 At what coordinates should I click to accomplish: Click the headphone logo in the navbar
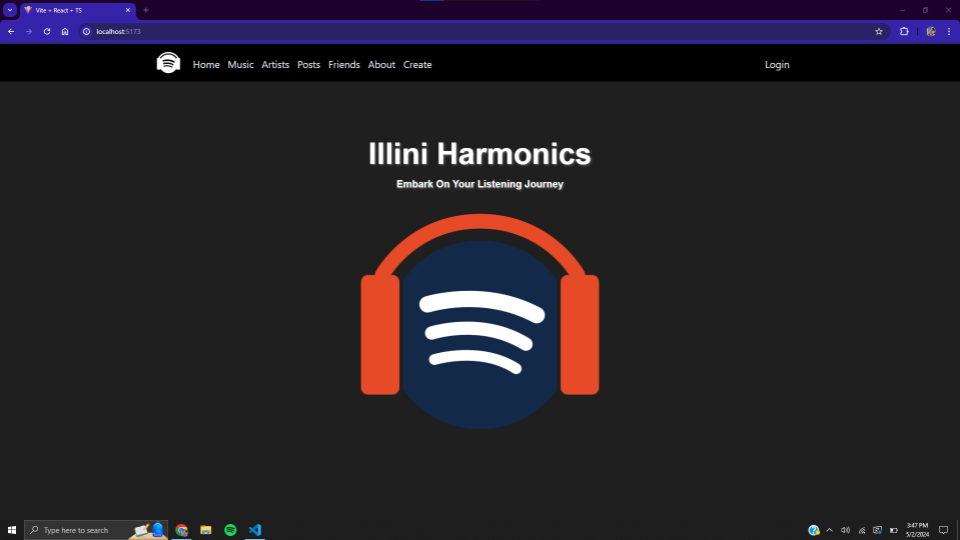pos(168,62)
